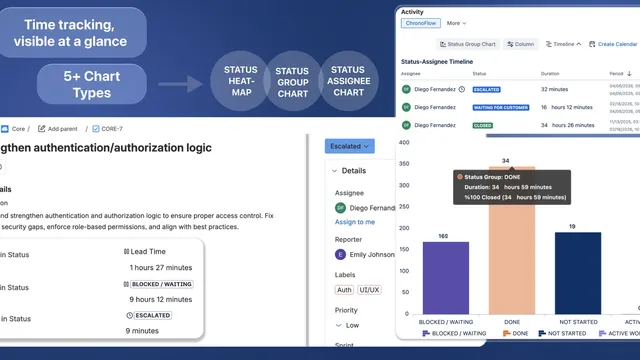Click Emily Johnson reporter avatar
This screenshot has width=640, height=360.
[x=340, y=255]
